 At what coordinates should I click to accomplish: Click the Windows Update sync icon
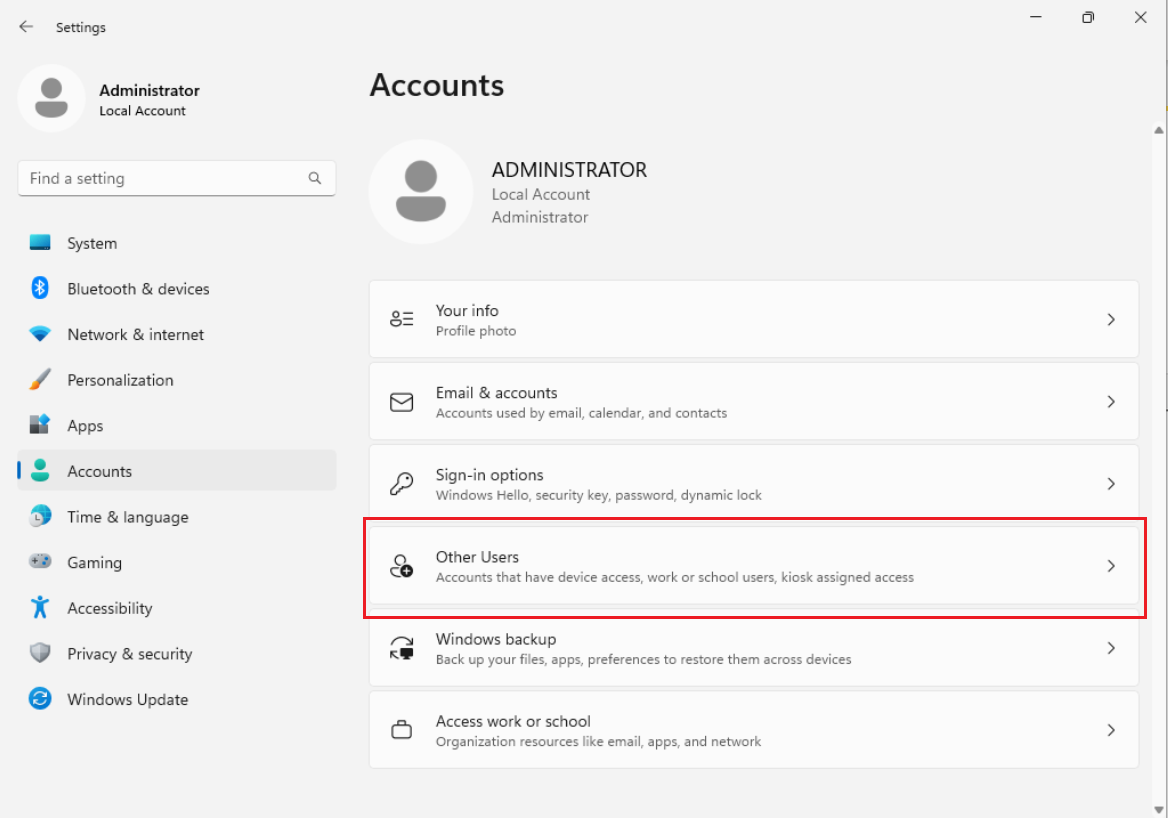pyautogui.click(x=40, y=699)
